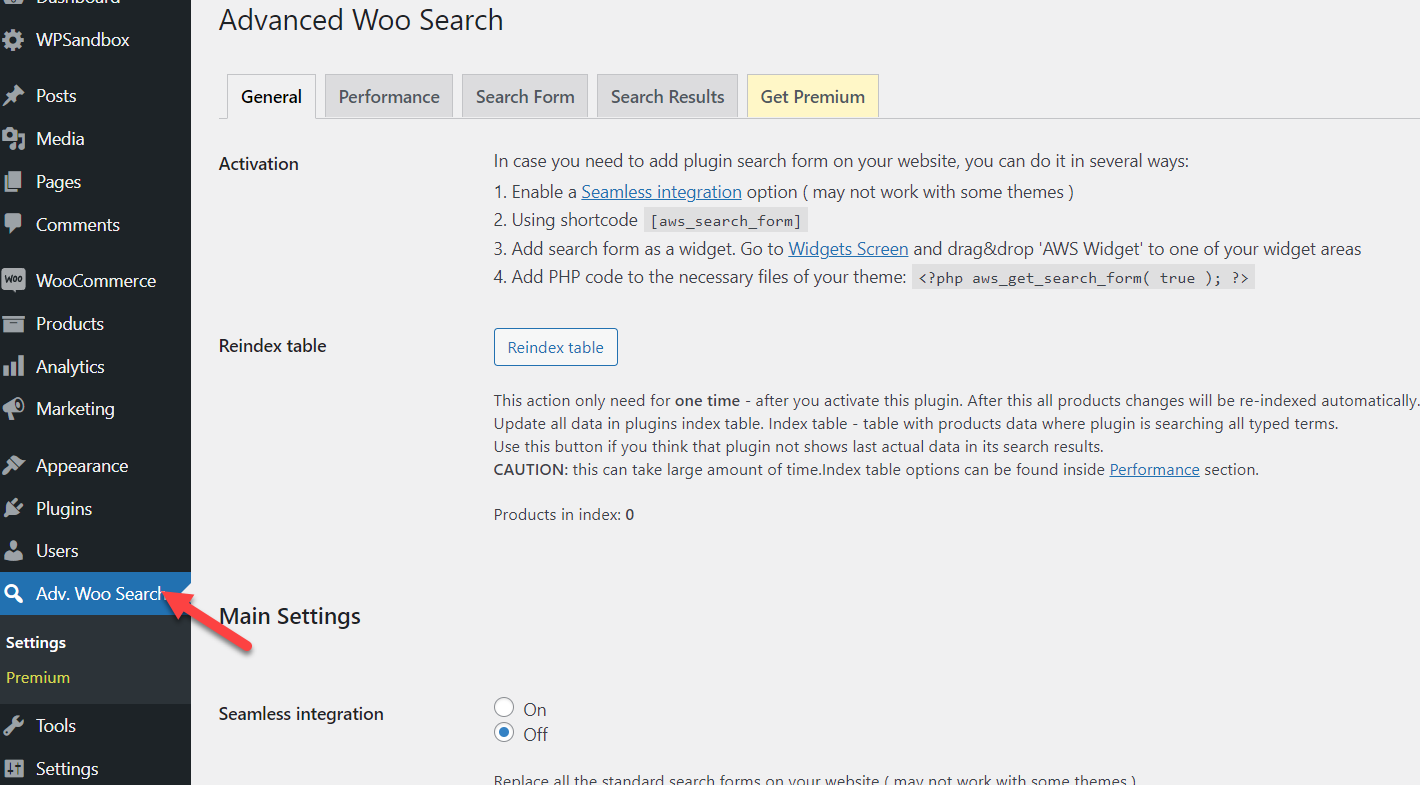
Task: Click the WooCommerce logo icon
Action: pyautogui.click(x=13, y=281)
